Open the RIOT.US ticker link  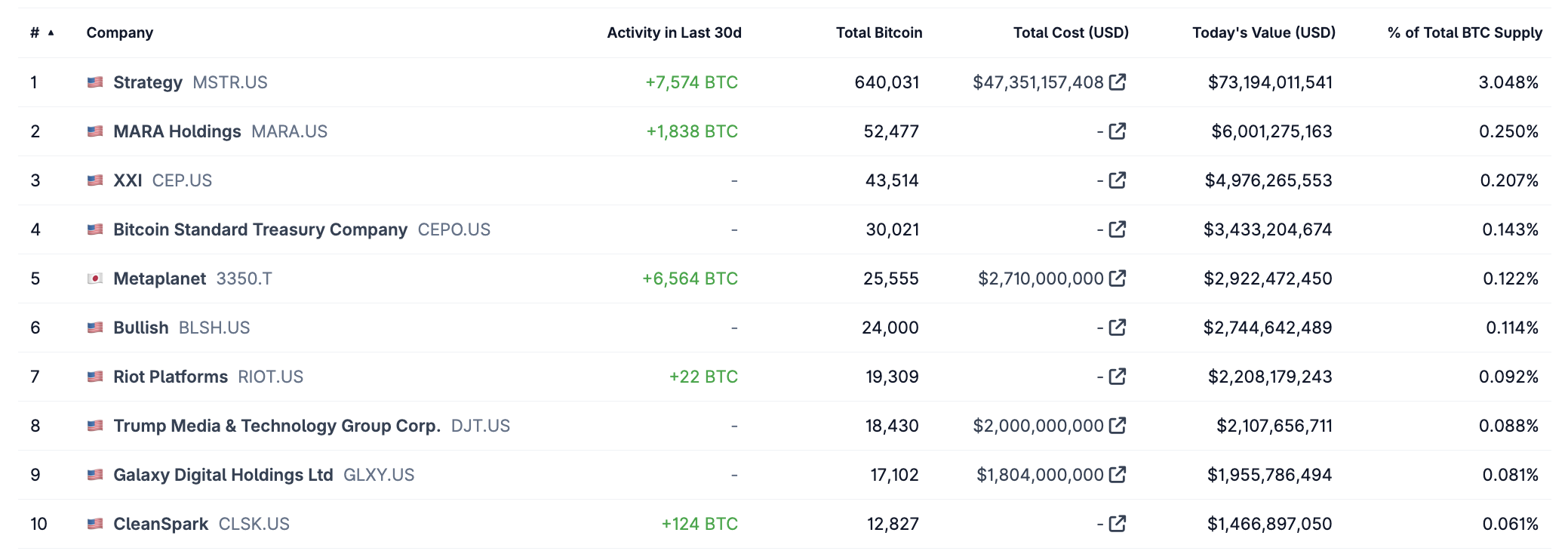point(269,377)
